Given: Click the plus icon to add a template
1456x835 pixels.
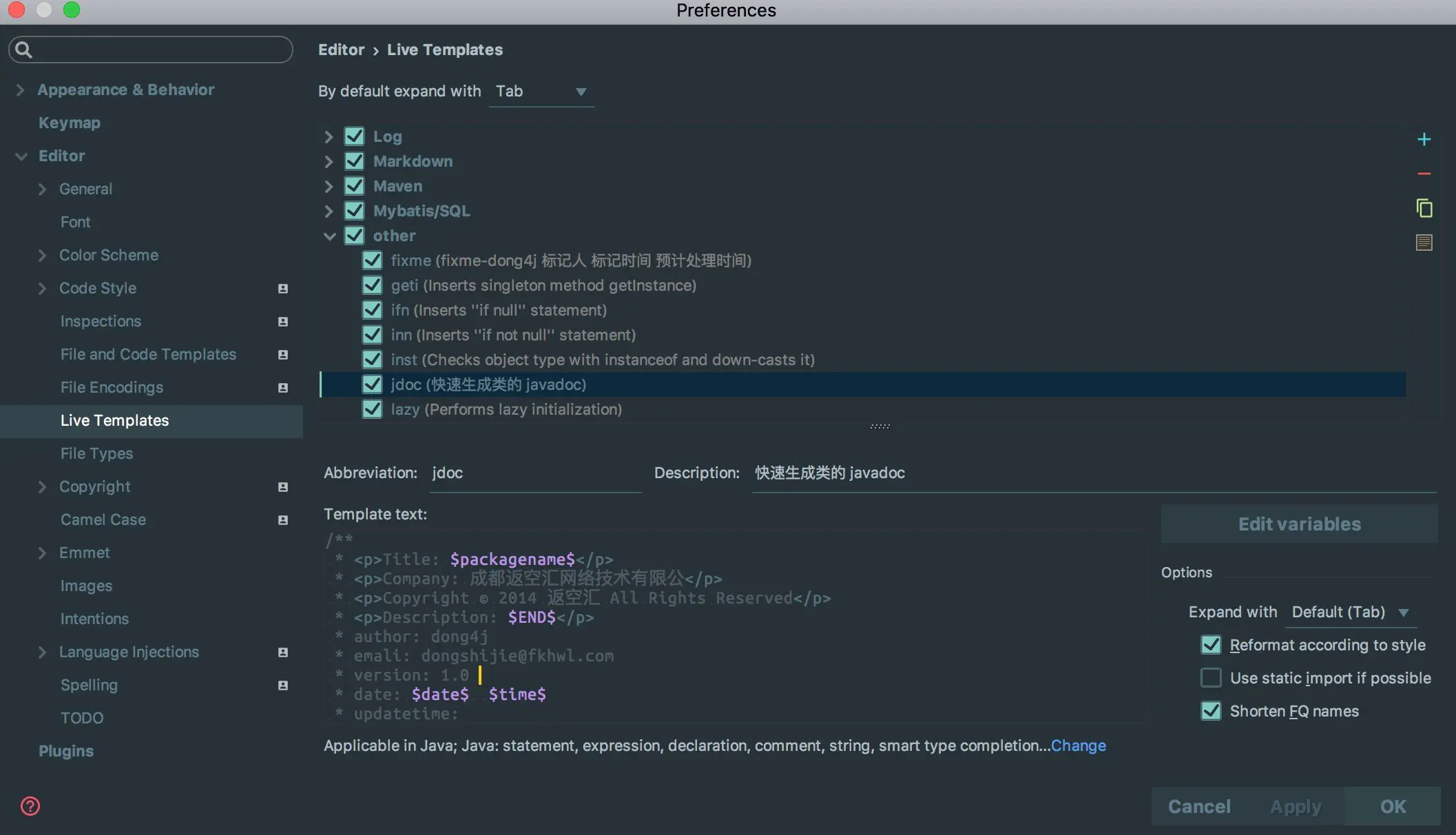Looking at the screenshot, I should [1424, 140].
